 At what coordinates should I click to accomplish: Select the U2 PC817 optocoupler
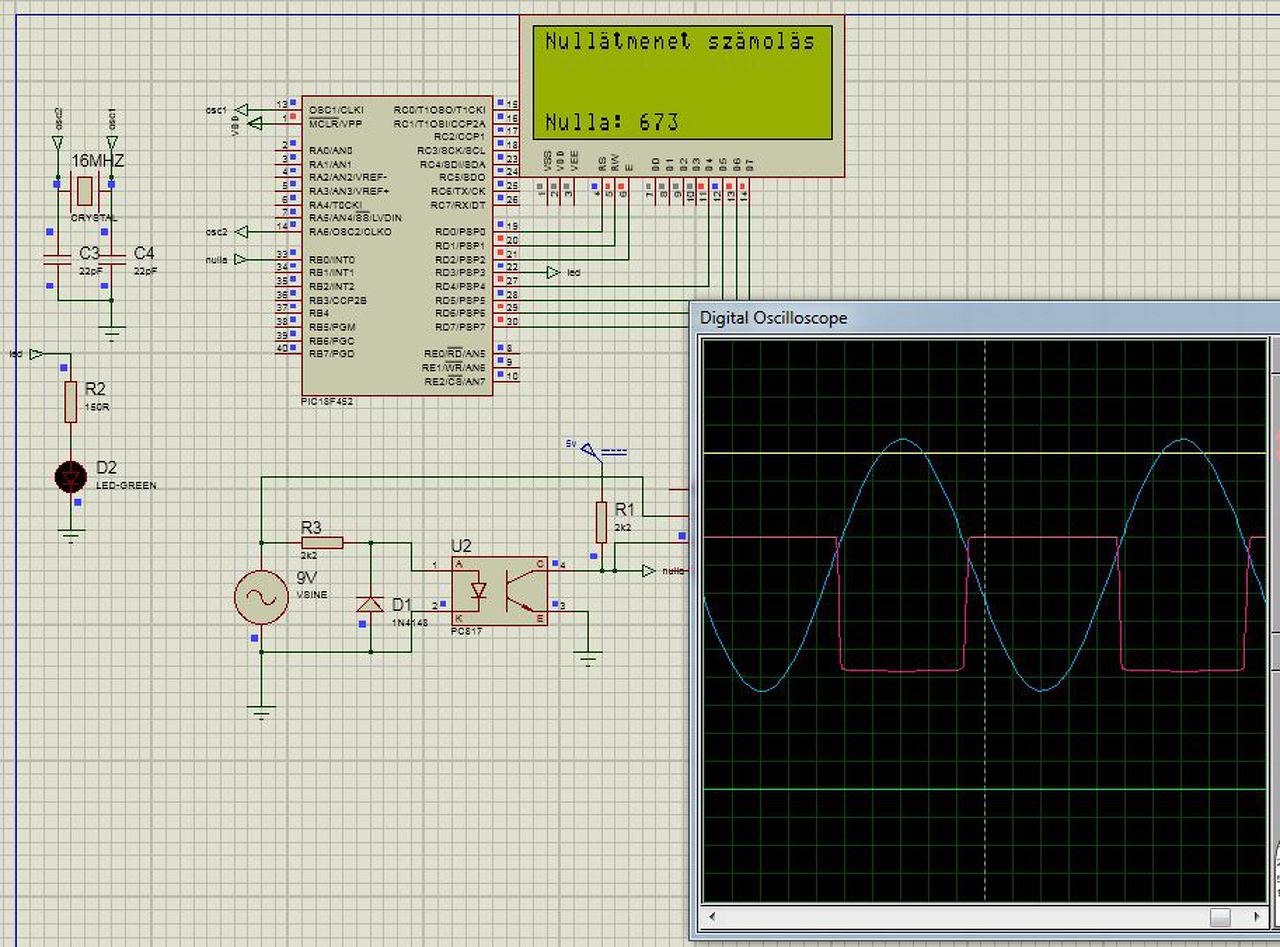499,590
